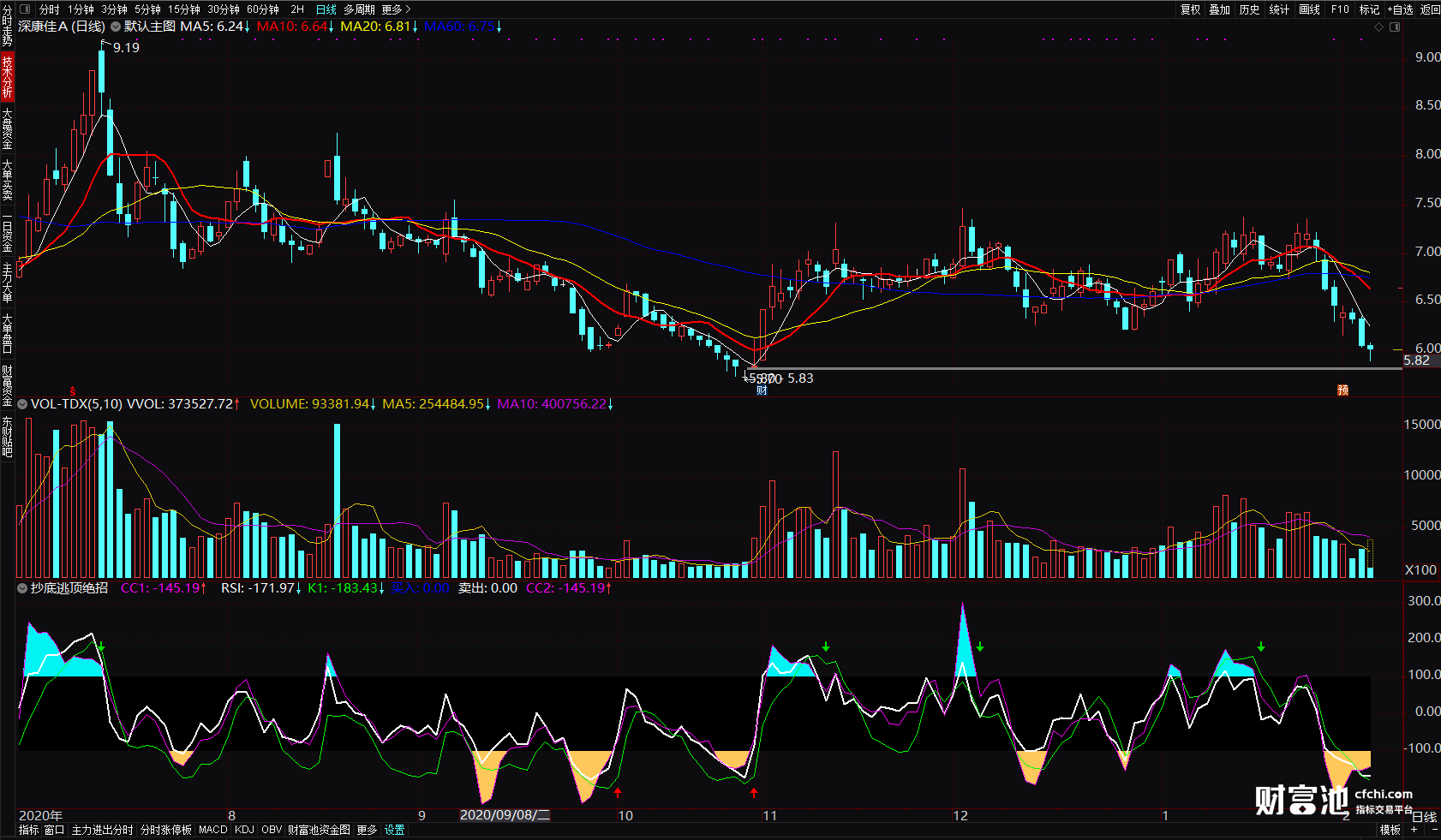Click 返回 to go back
The height and width of the screenshot is (840, 1441).
pyautogui.click(x=1430, y=9)
